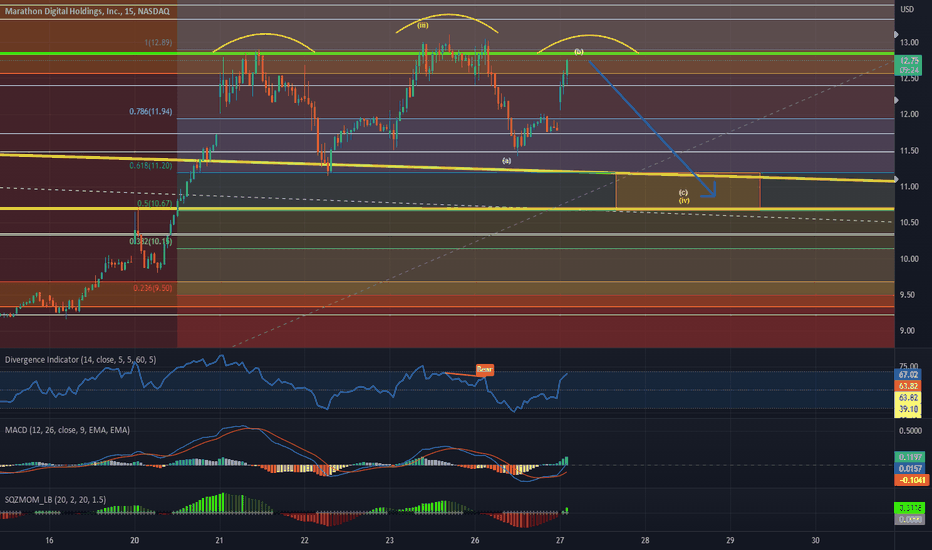Select the MACD (12, 26, close, 9) legend

click(x=67, y=430)
